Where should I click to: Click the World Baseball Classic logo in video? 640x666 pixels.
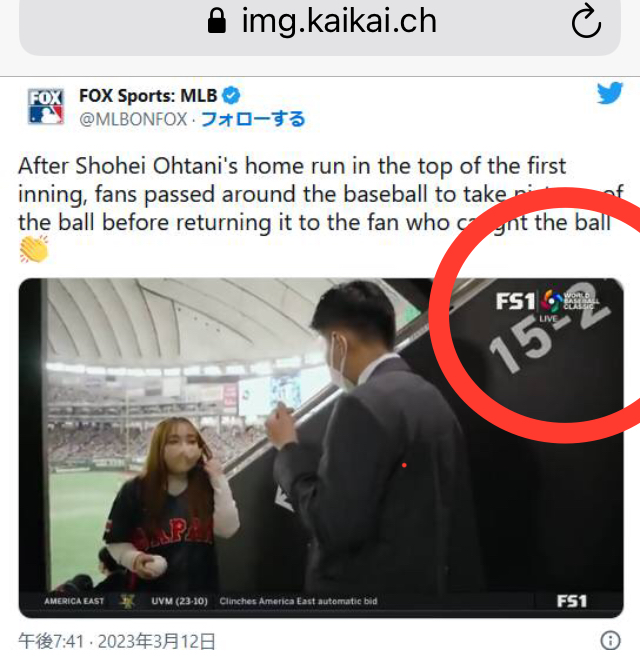[x=570, y=301]
